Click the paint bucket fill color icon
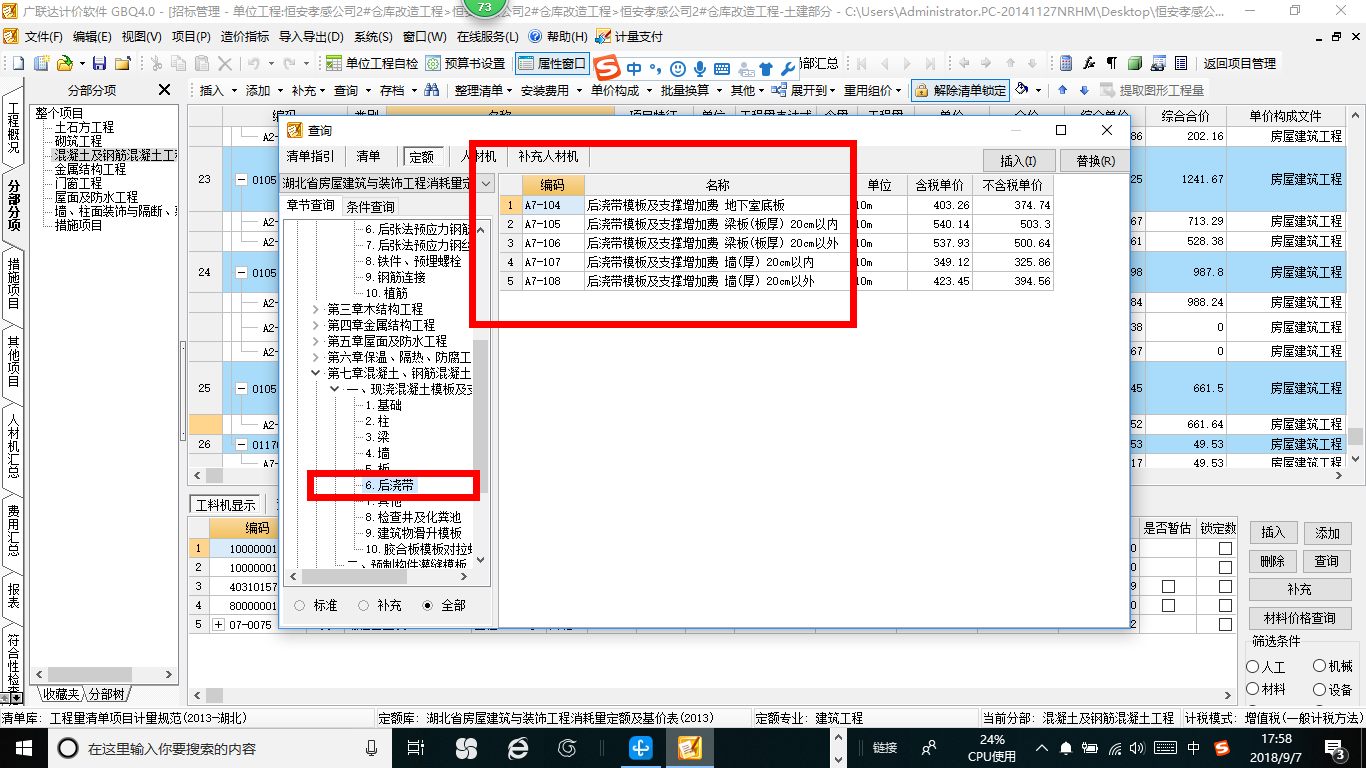This screenshot has height=768, width=1366. click(1022, 90)
